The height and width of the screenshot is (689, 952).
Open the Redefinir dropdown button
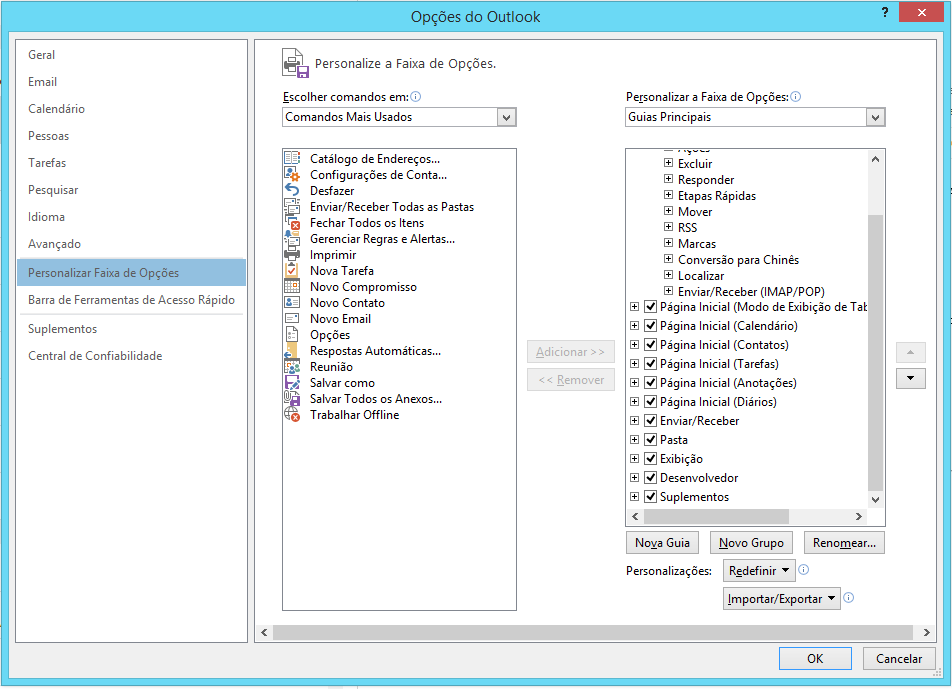pos(759,571)
